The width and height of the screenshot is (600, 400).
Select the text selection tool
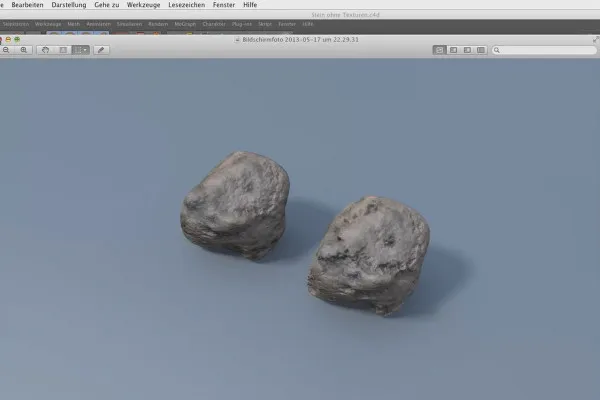63,50
